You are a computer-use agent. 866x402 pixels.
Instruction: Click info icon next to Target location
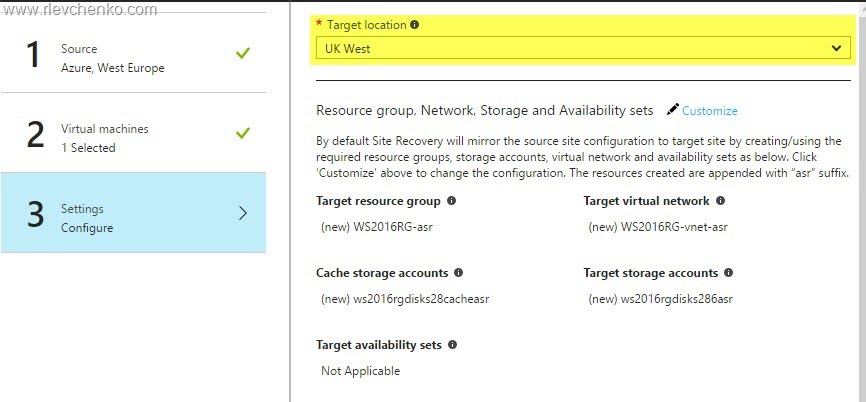click(415, 24)
